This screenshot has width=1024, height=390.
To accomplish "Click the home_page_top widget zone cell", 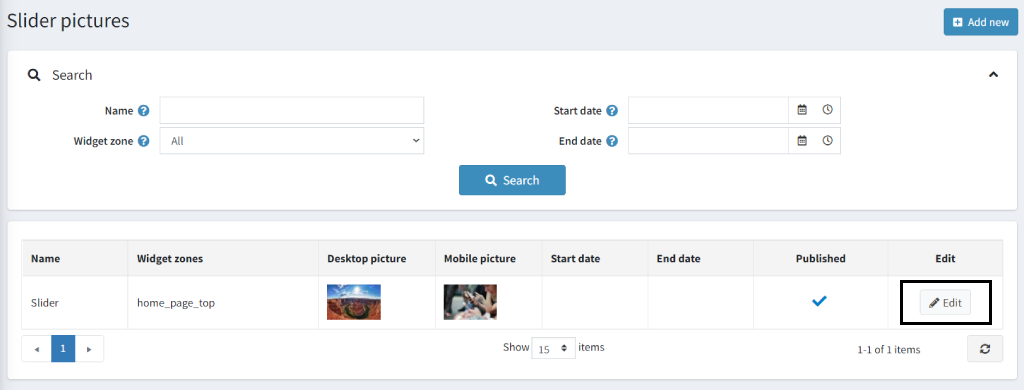I will pos(223,302).
